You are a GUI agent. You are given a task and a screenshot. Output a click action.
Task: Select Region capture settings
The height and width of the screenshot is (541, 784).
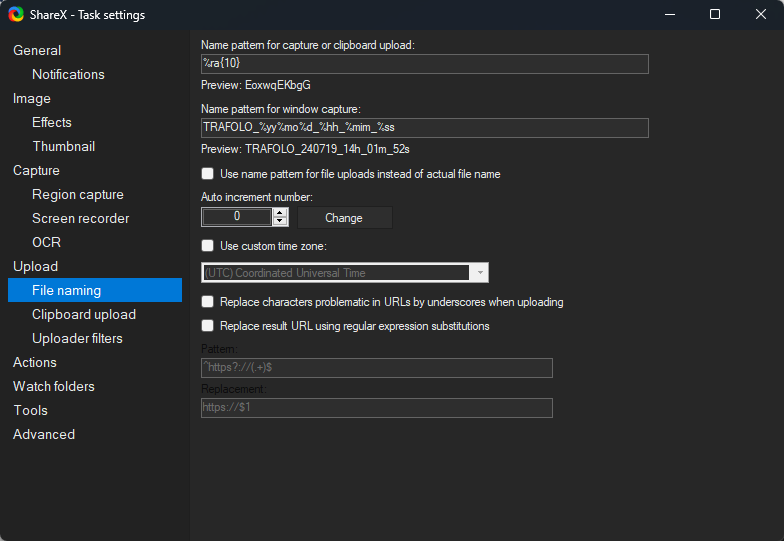[78, 194]
